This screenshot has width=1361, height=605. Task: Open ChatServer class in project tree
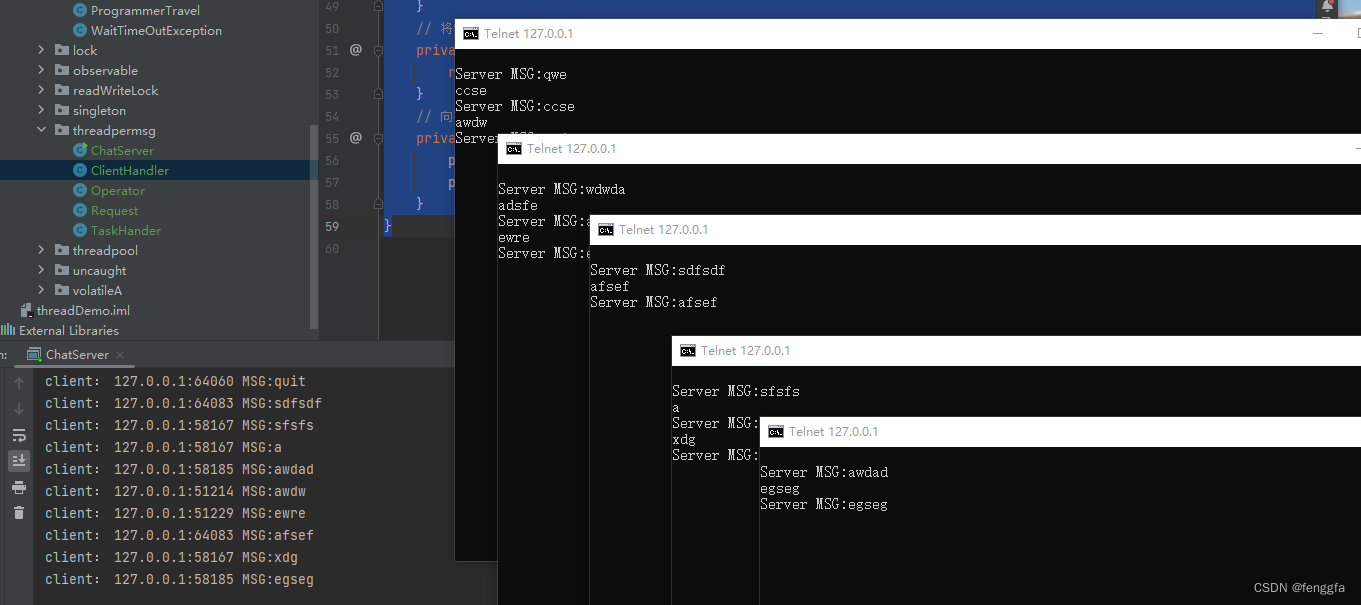click(x=122, y=150)
